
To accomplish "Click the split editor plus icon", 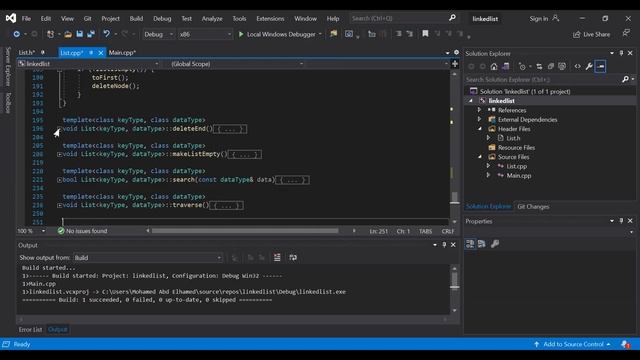I will click(455, 64).
